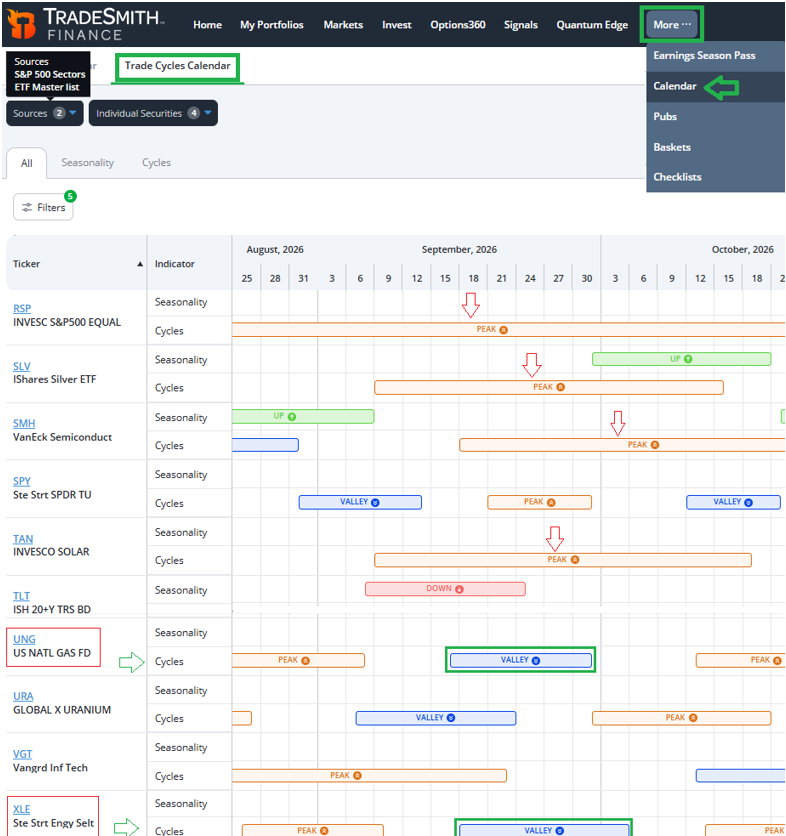Click the URA cycles VALLEY bar
Screen dimensions: 786x836
tap(436, 718)
